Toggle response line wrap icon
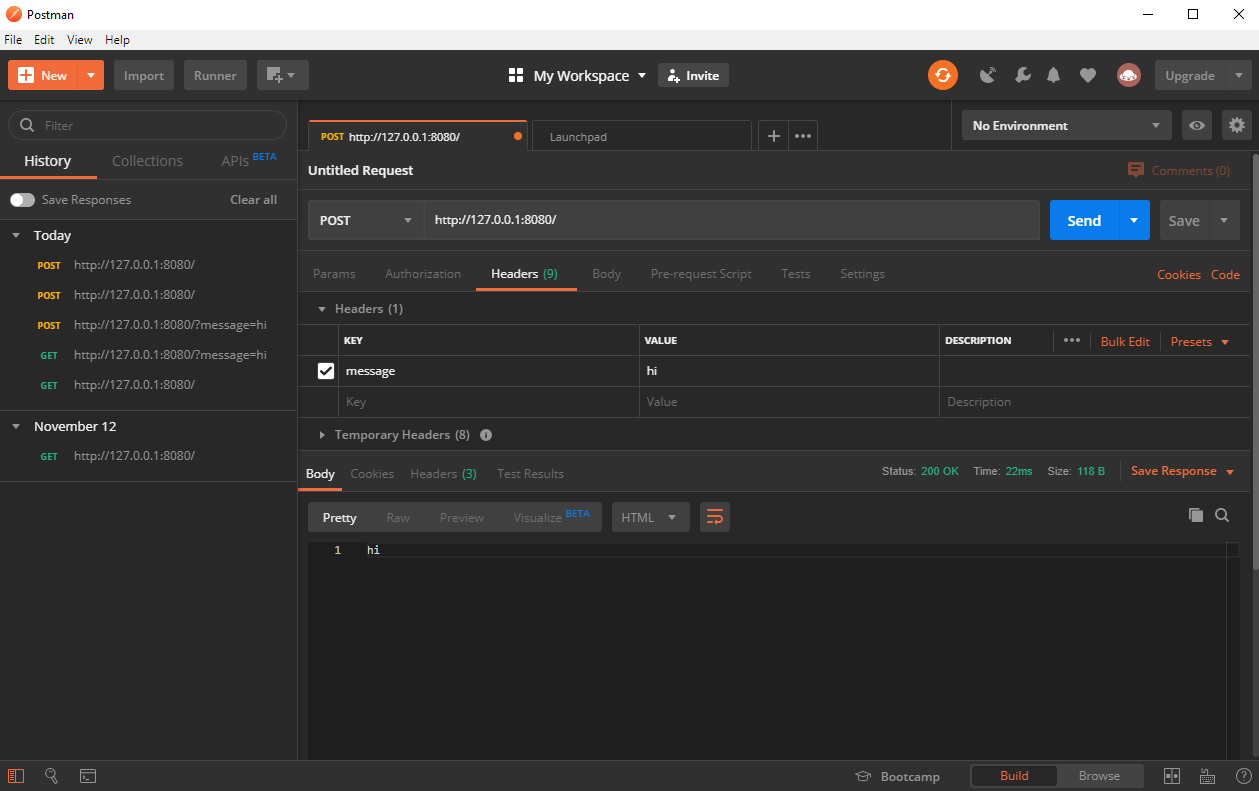 click(x=715, y=517)
